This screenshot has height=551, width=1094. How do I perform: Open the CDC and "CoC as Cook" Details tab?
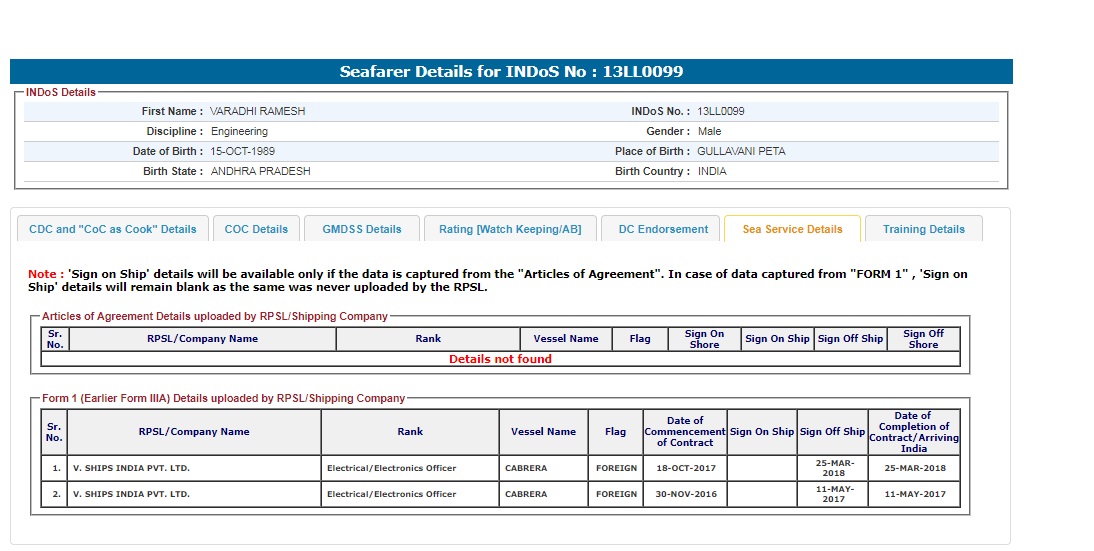(113, 229)
